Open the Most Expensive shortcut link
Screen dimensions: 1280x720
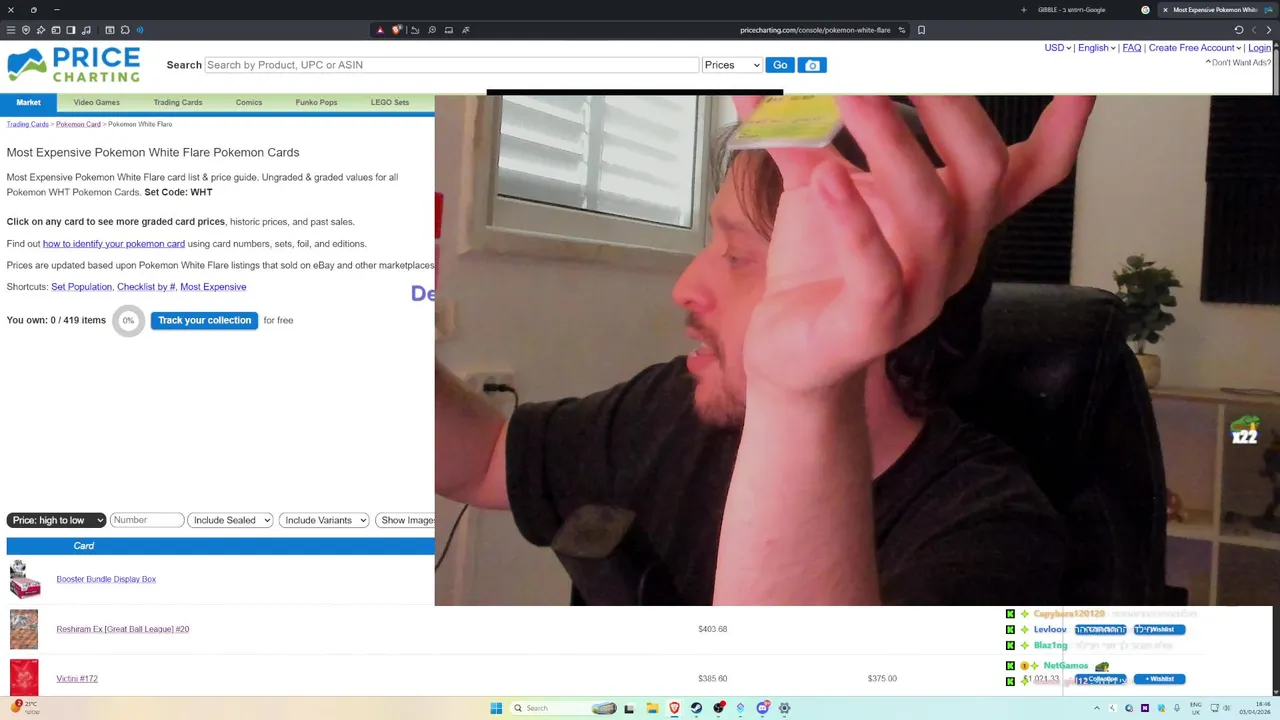pyautogui.click(x=213, y=287)
